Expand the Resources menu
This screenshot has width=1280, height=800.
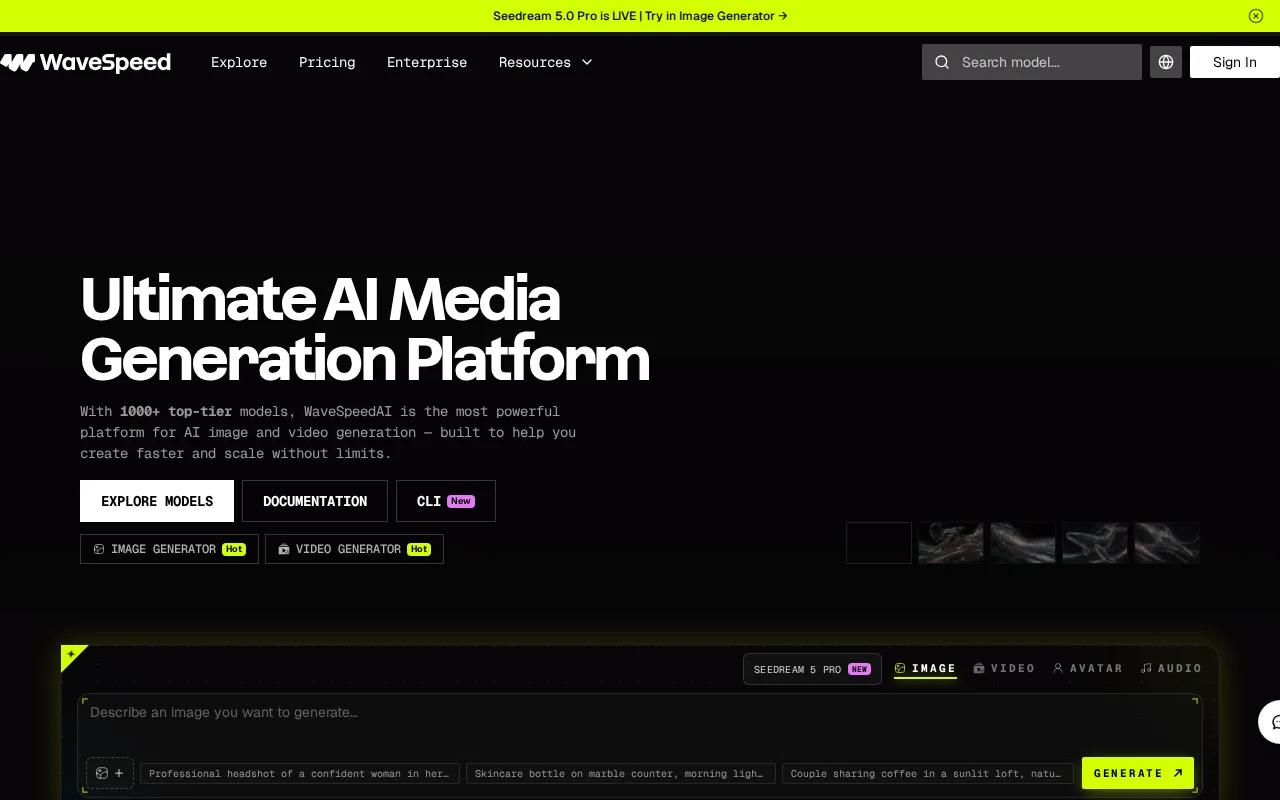[x=546, y=62]
